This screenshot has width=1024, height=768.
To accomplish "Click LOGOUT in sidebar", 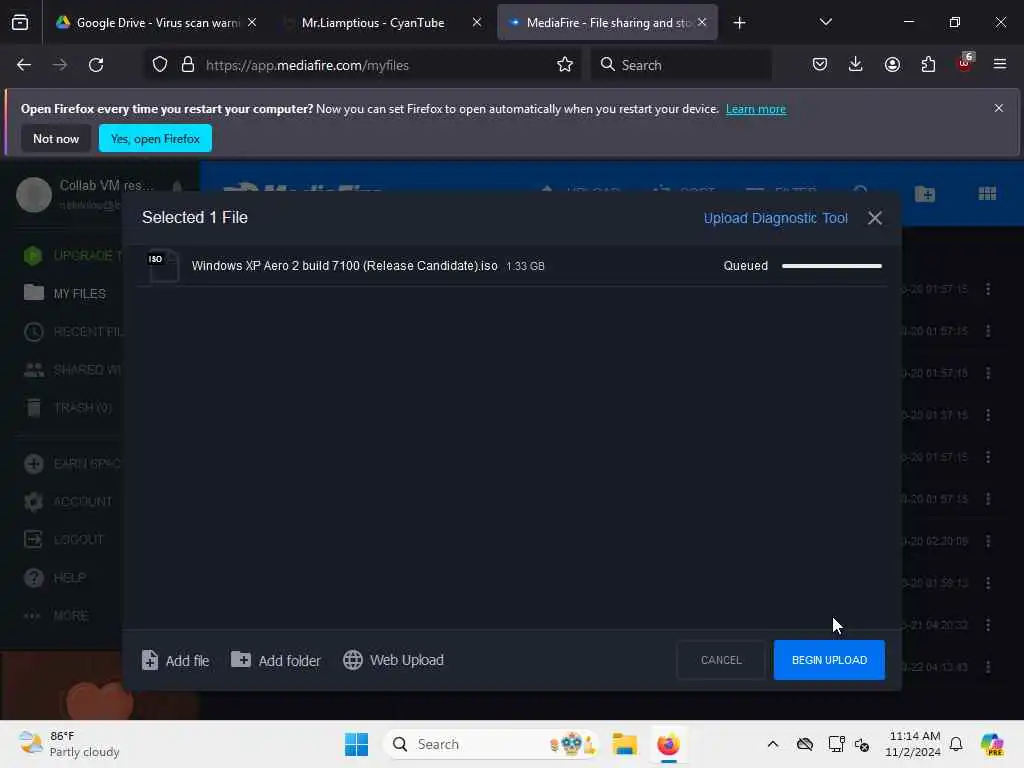I will (x=65, y=539).
